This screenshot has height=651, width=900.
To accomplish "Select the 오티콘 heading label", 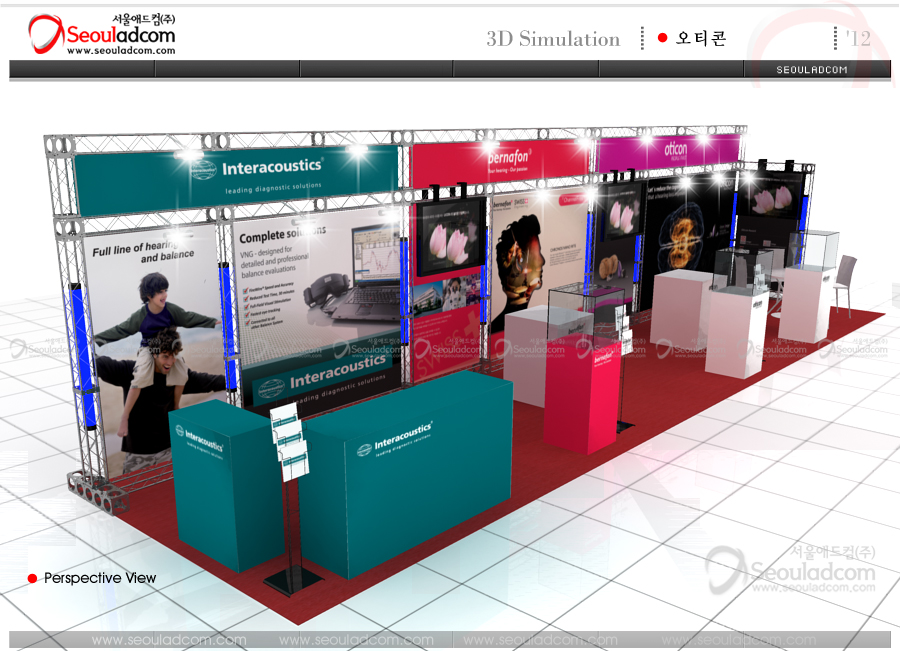I will coord(701,39).
